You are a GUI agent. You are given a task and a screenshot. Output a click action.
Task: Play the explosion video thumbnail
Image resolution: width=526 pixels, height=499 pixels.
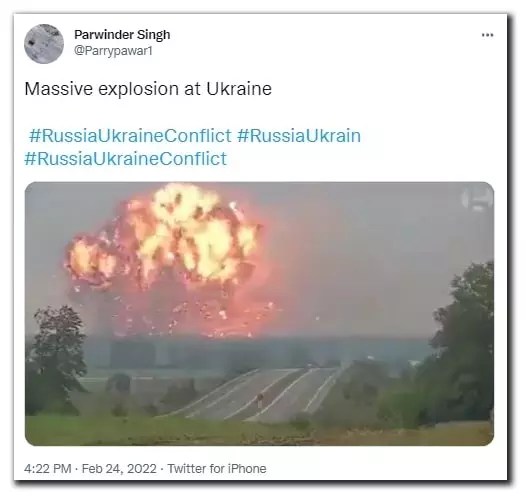point(259,314)
